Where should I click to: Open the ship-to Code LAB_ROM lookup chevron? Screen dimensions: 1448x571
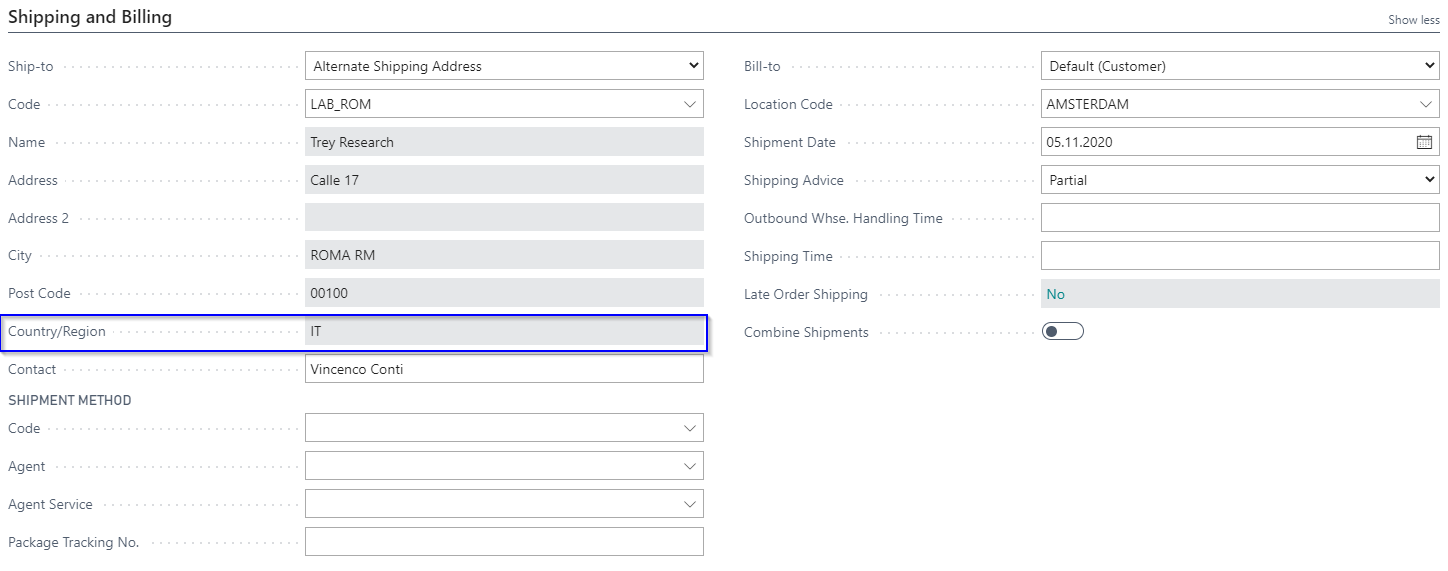click(690, 104)
